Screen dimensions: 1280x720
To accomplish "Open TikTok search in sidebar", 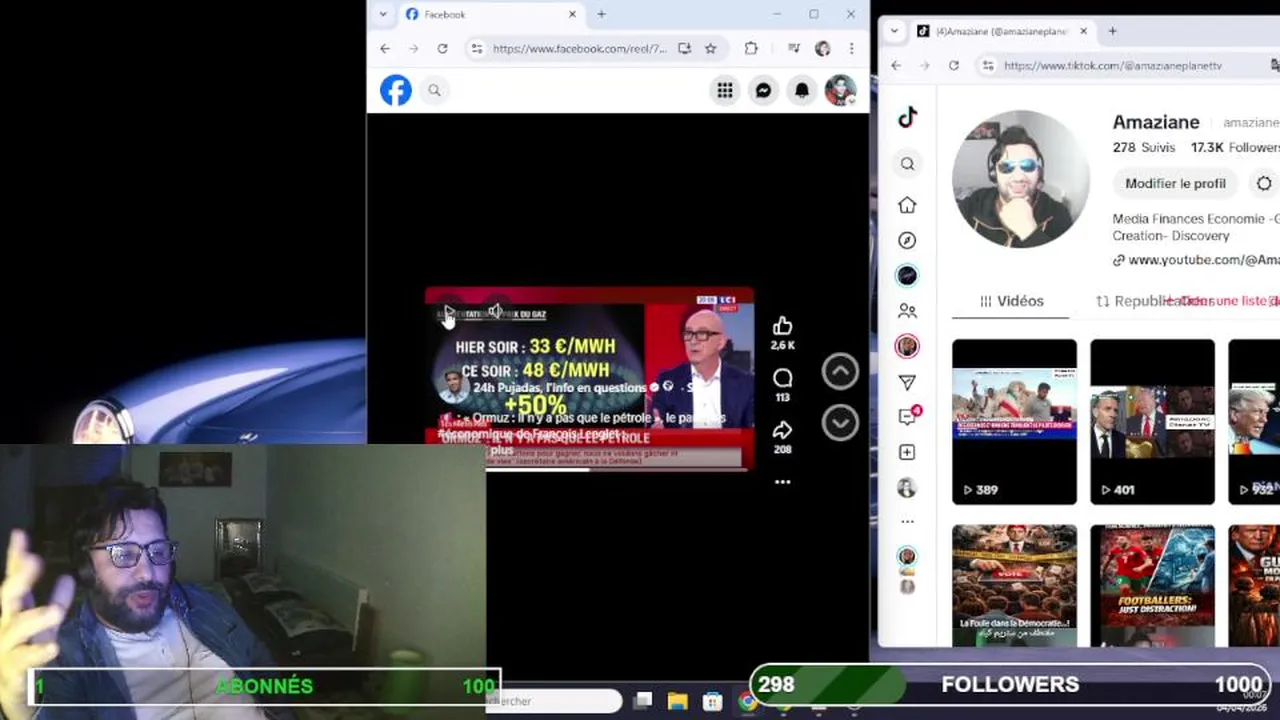I will point(907,164).
